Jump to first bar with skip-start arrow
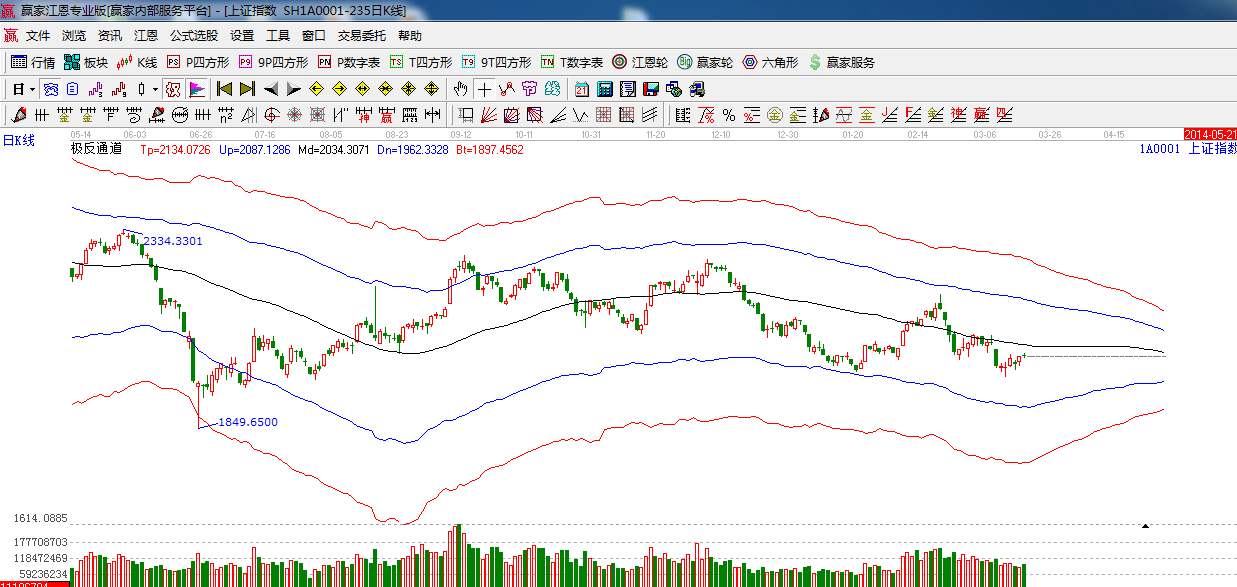 (x=224, y=89)
